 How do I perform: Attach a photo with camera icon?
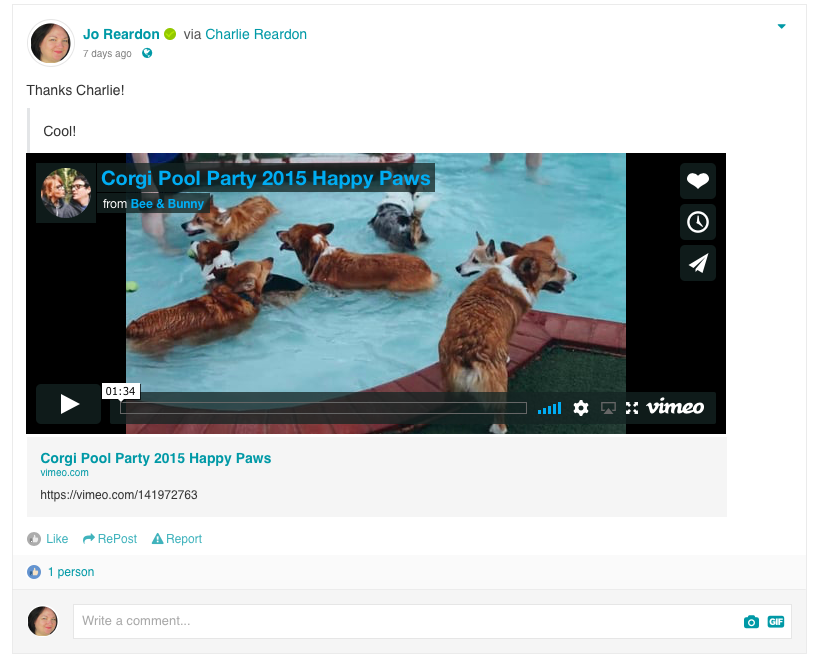tap(751, 621)
